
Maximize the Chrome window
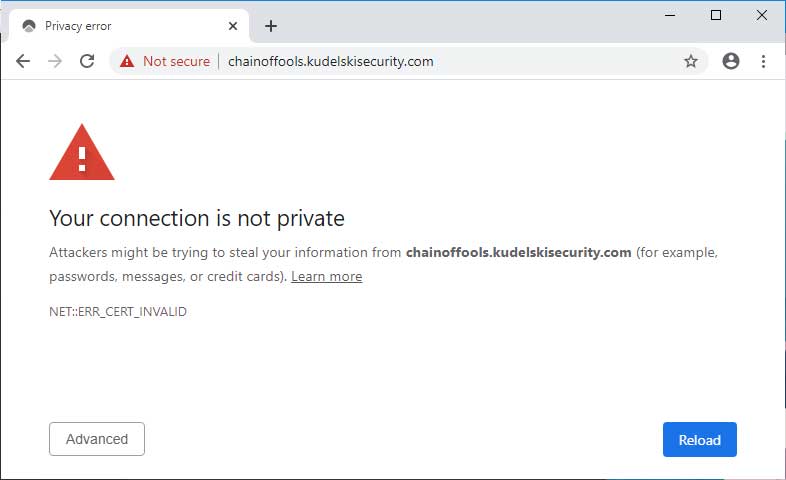coord(716,14)
